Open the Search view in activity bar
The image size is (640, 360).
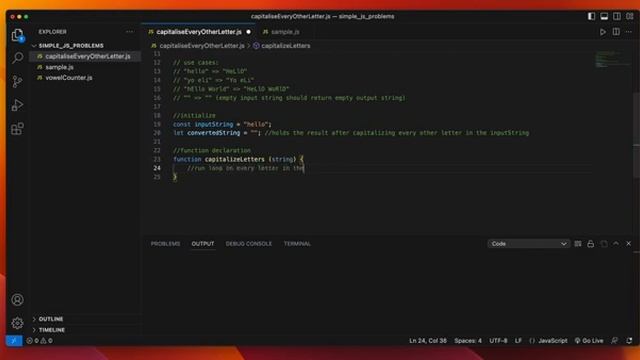pyautogui.click(x=17, y=58)
